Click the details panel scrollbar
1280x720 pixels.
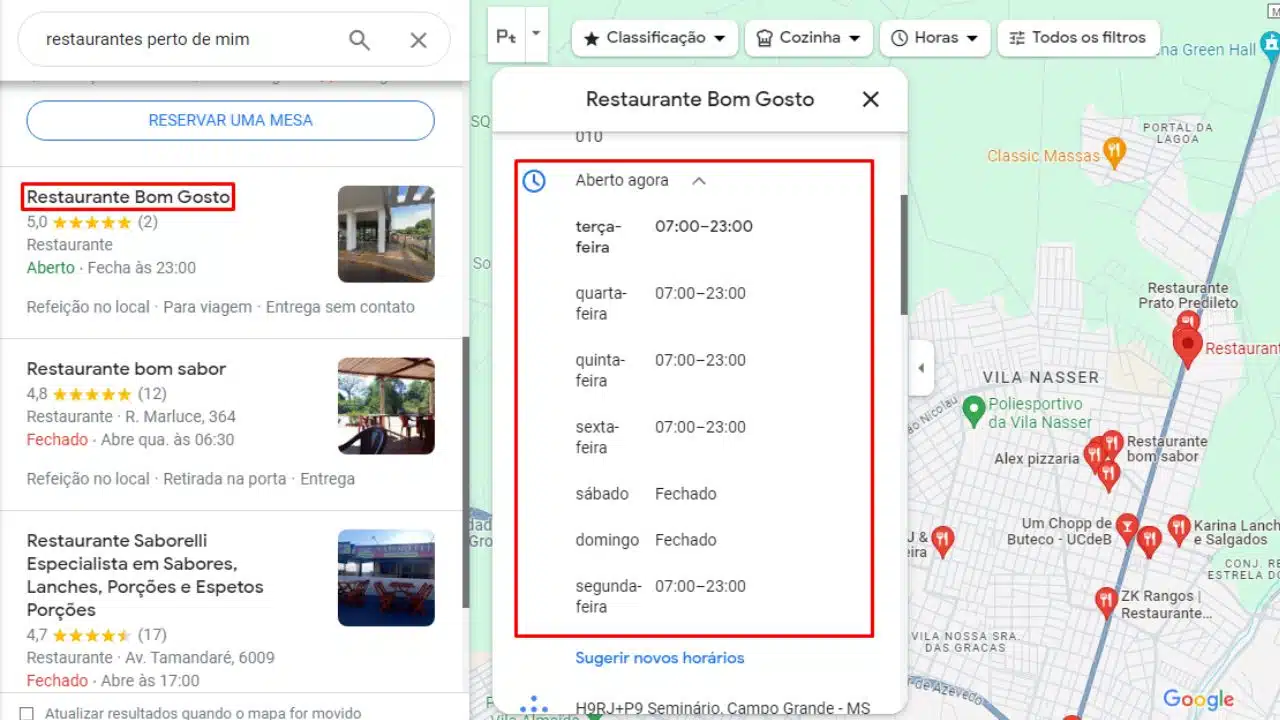click(904, 255)
